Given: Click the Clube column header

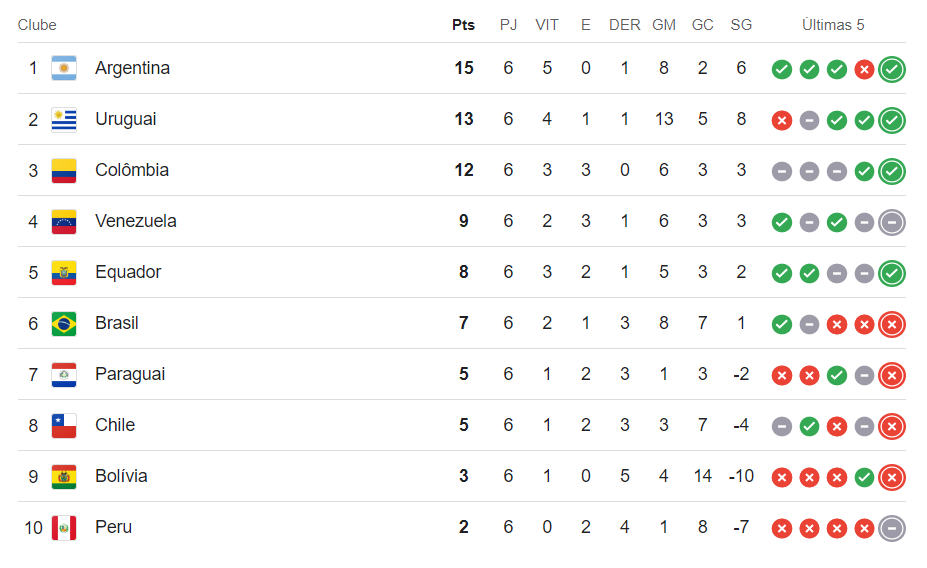Looking at the screenshot, I should 37,25.
